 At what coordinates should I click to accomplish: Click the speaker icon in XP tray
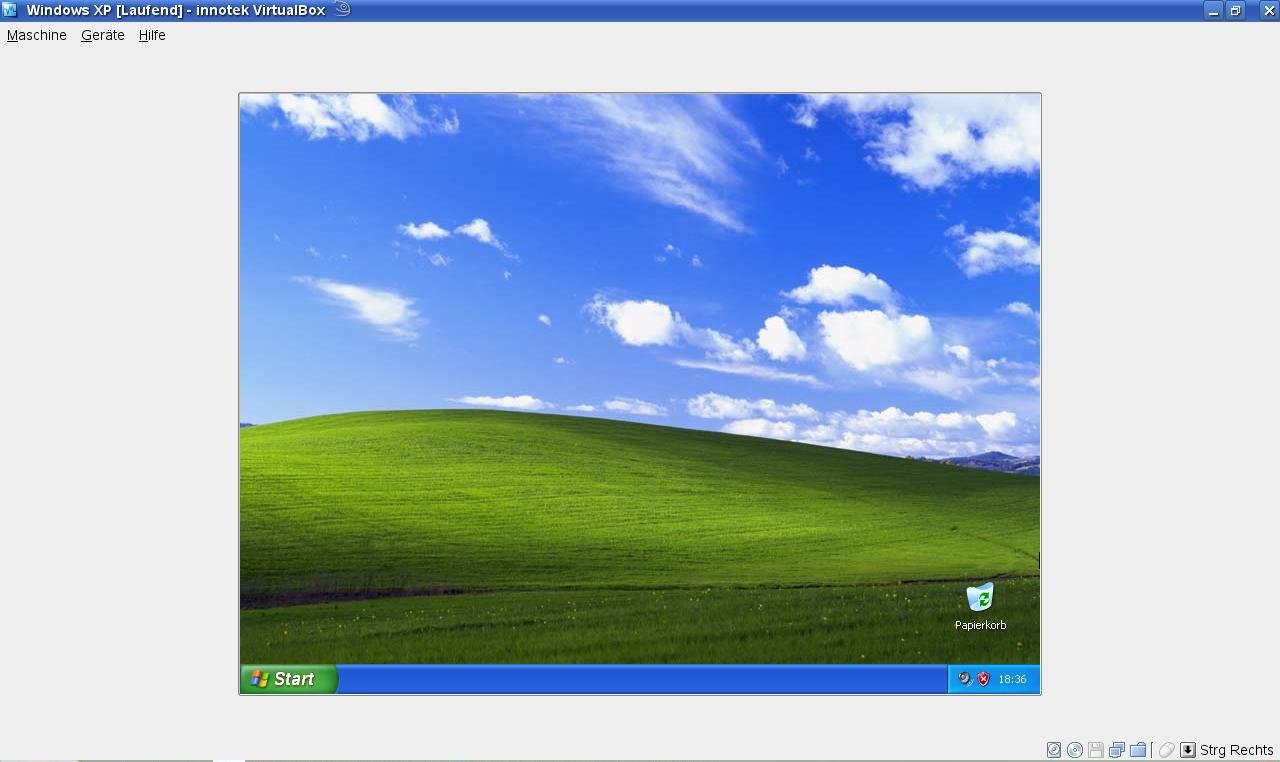tap(965, 679)
